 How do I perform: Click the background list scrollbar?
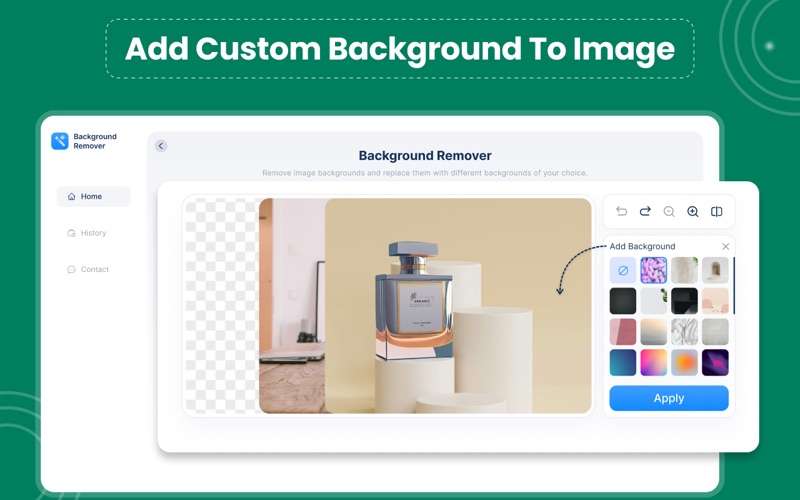(x=734, y=286)
